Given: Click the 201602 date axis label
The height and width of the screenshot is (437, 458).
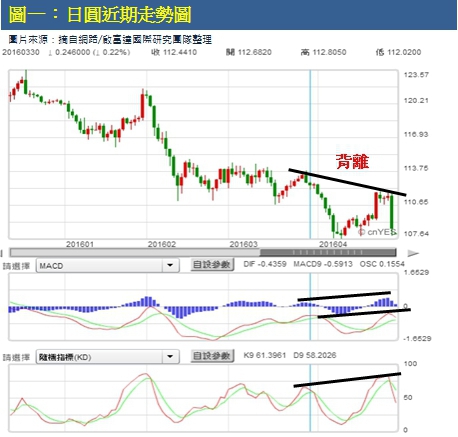Looking at the screenshot, I should point(162,244).
